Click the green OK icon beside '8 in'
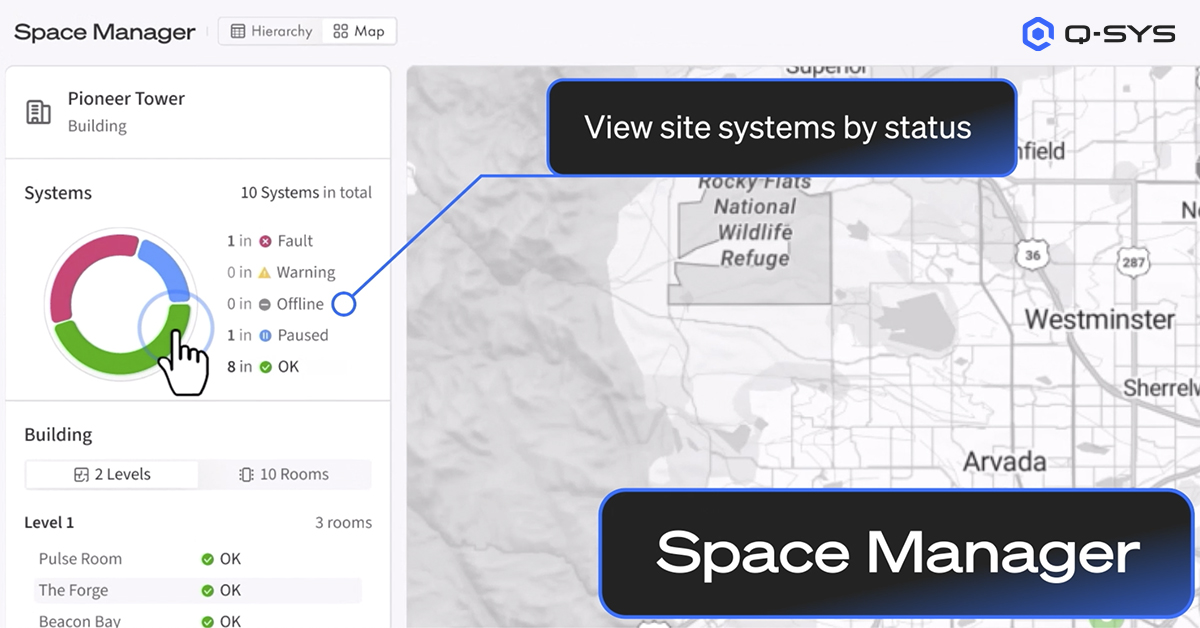This screenshot has height=628, width=1200. coord(265,367)
